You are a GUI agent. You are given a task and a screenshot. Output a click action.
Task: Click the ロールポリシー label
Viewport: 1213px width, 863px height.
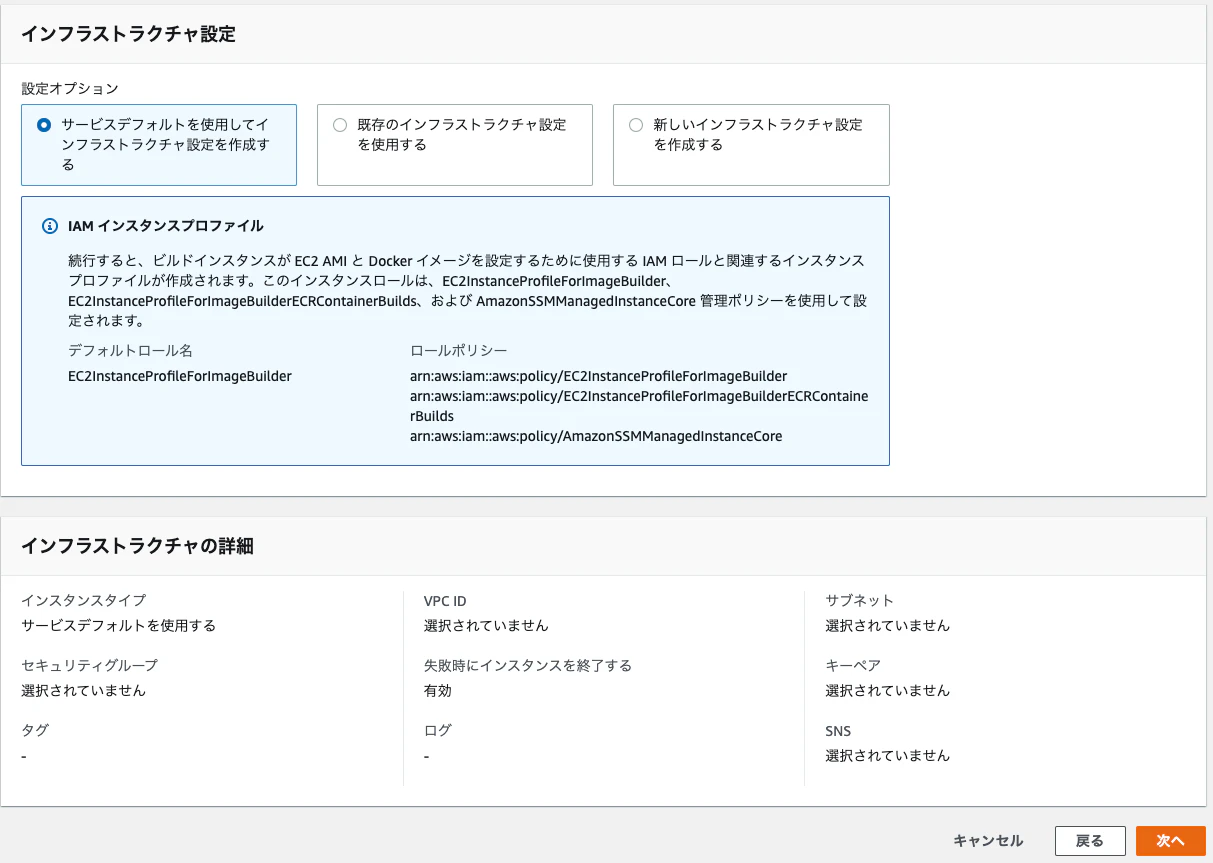tap(459, 351)
